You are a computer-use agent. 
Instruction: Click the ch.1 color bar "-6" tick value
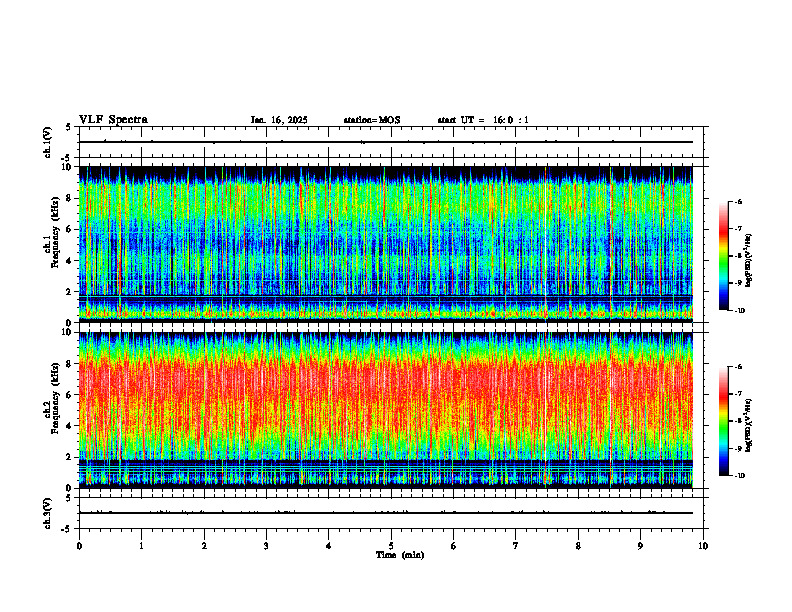[x=738, y=202]
